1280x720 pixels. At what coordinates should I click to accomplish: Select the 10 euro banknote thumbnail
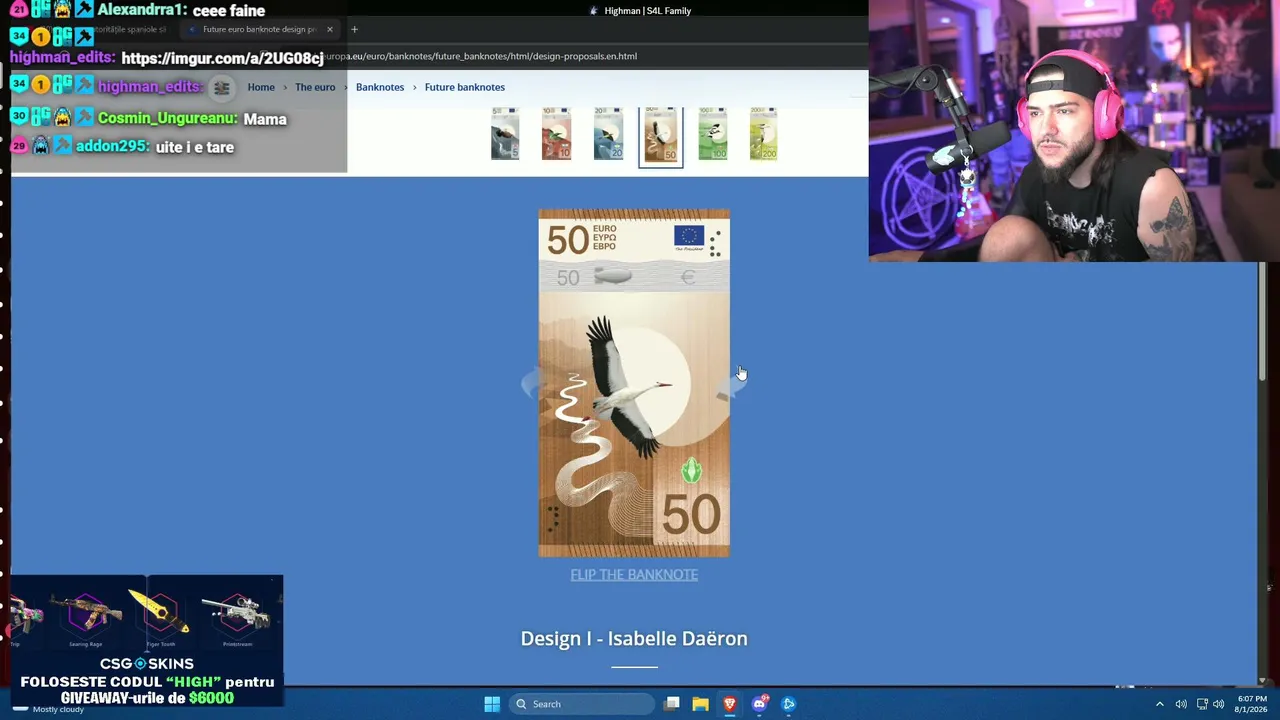coord(557,134)
